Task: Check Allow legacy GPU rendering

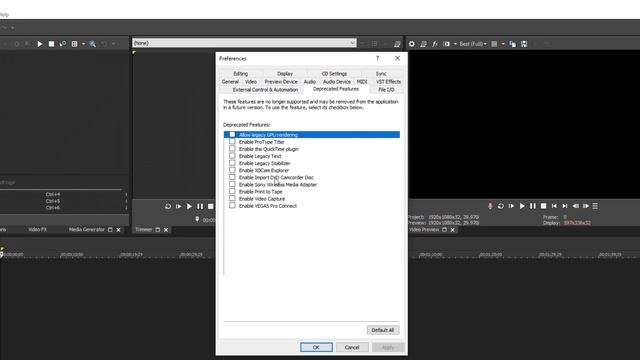Action: (x=232, y=135)
